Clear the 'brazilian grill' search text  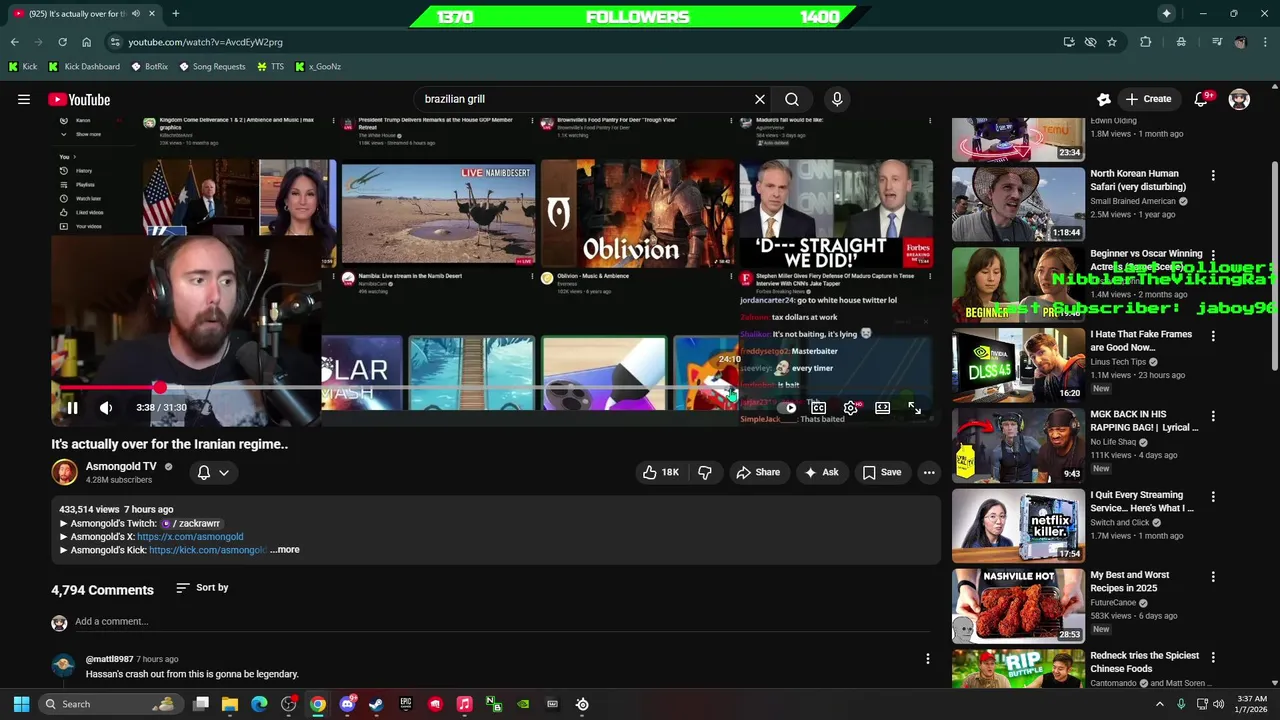coord(760,99)
